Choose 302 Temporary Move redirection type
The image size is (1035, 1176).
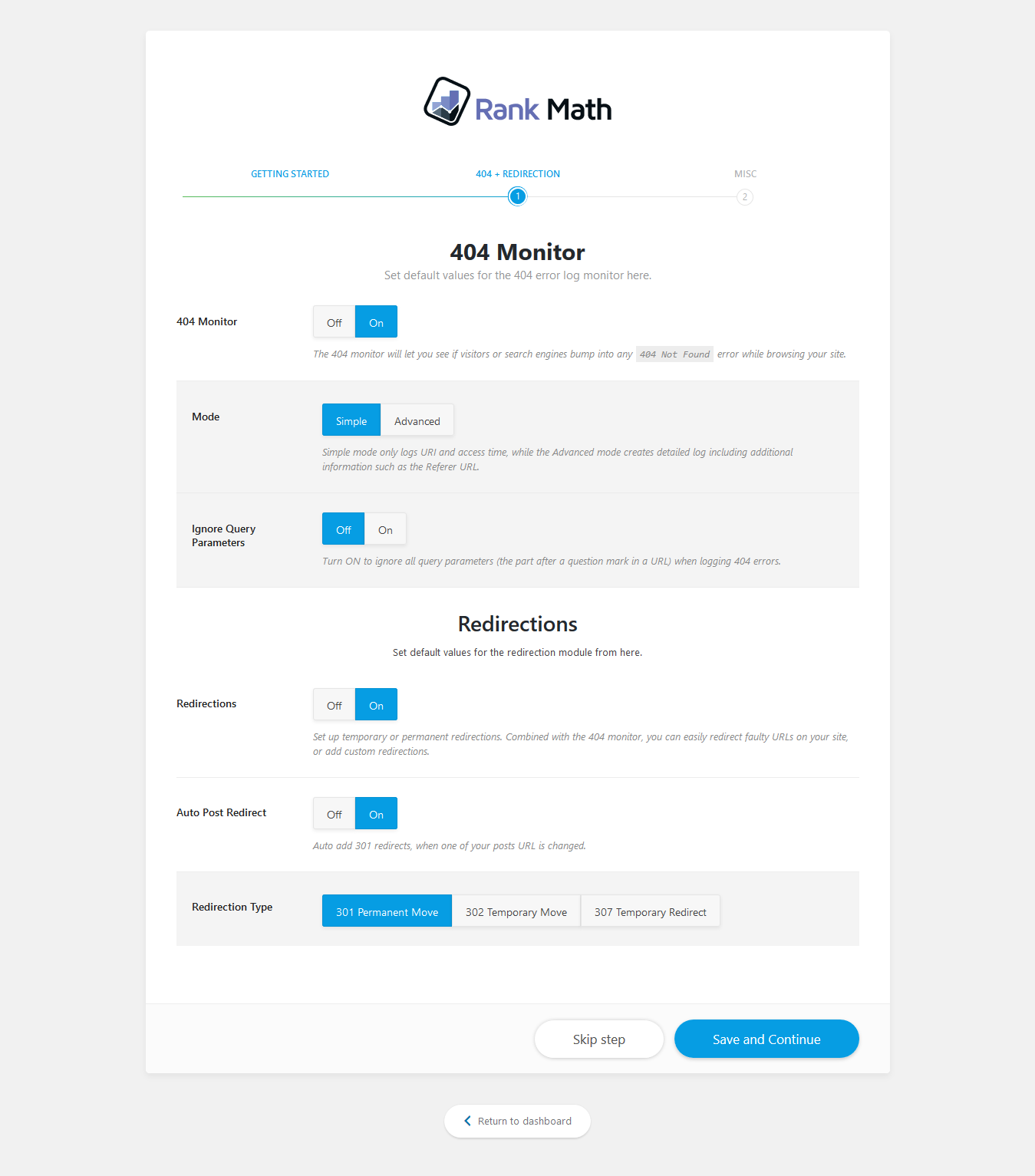pos(516,911)
